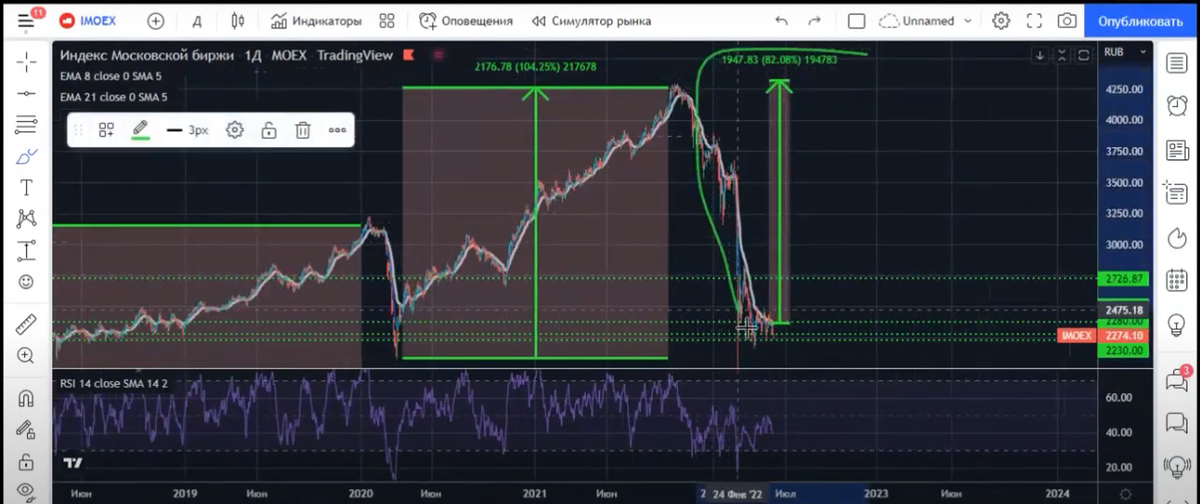Select the EMA 21 close indicator legend
Image resolution: width=1200 pixels, height=504 pixels.
click(114, 97)
